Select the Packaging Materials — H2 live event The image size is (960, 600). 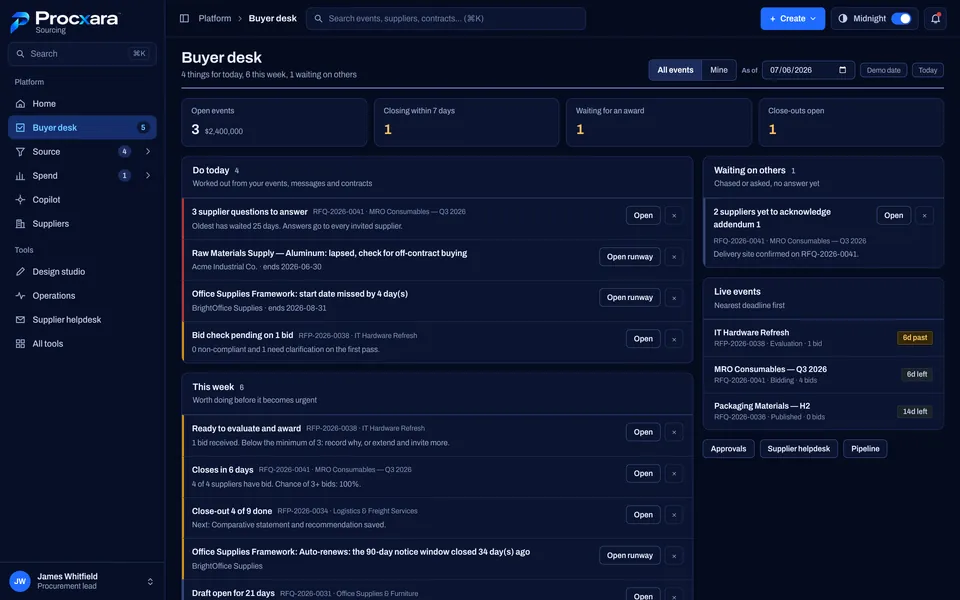pos(823,411)
